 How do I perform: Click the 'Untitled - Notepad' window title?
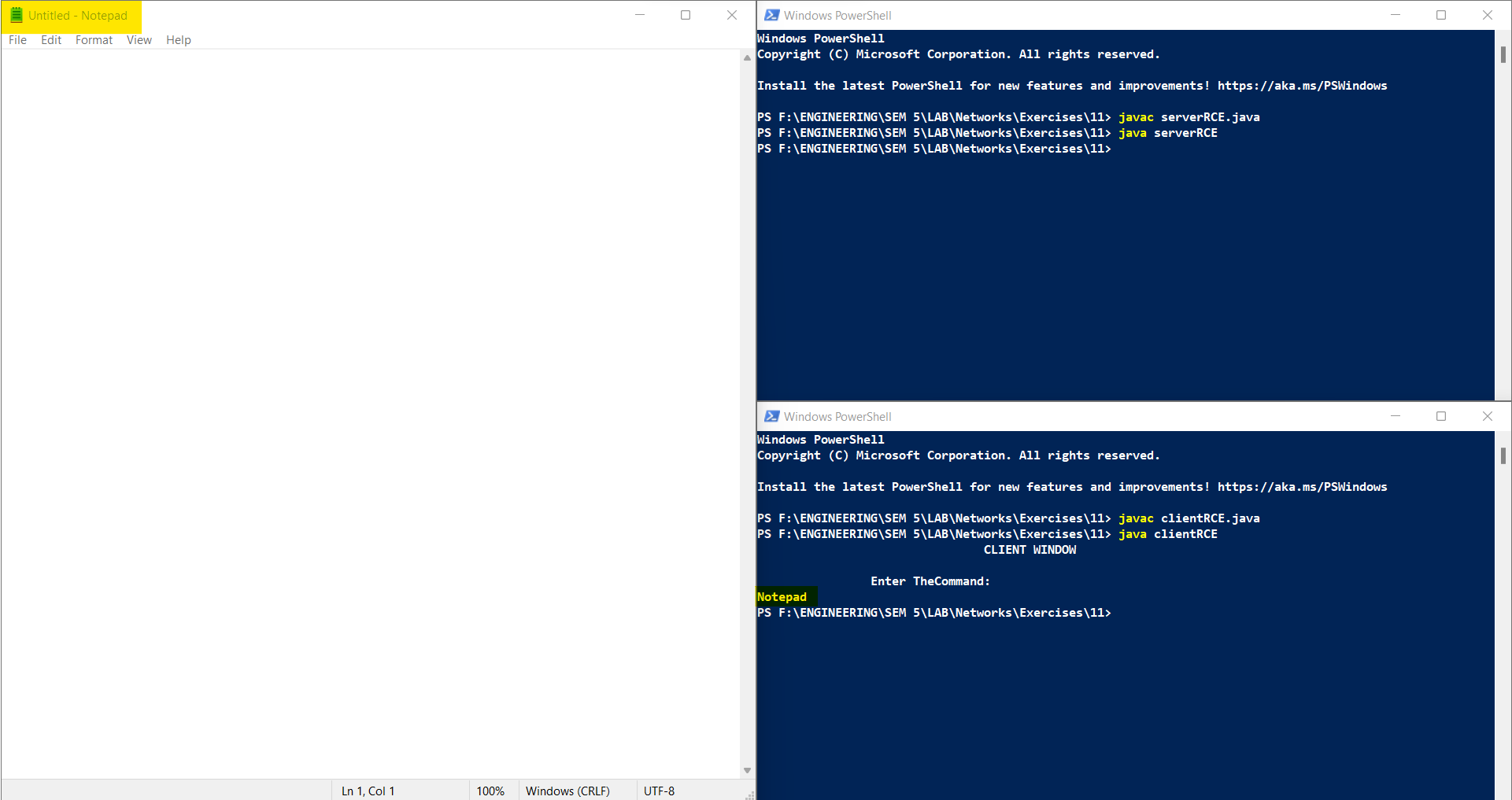(78, 16)
